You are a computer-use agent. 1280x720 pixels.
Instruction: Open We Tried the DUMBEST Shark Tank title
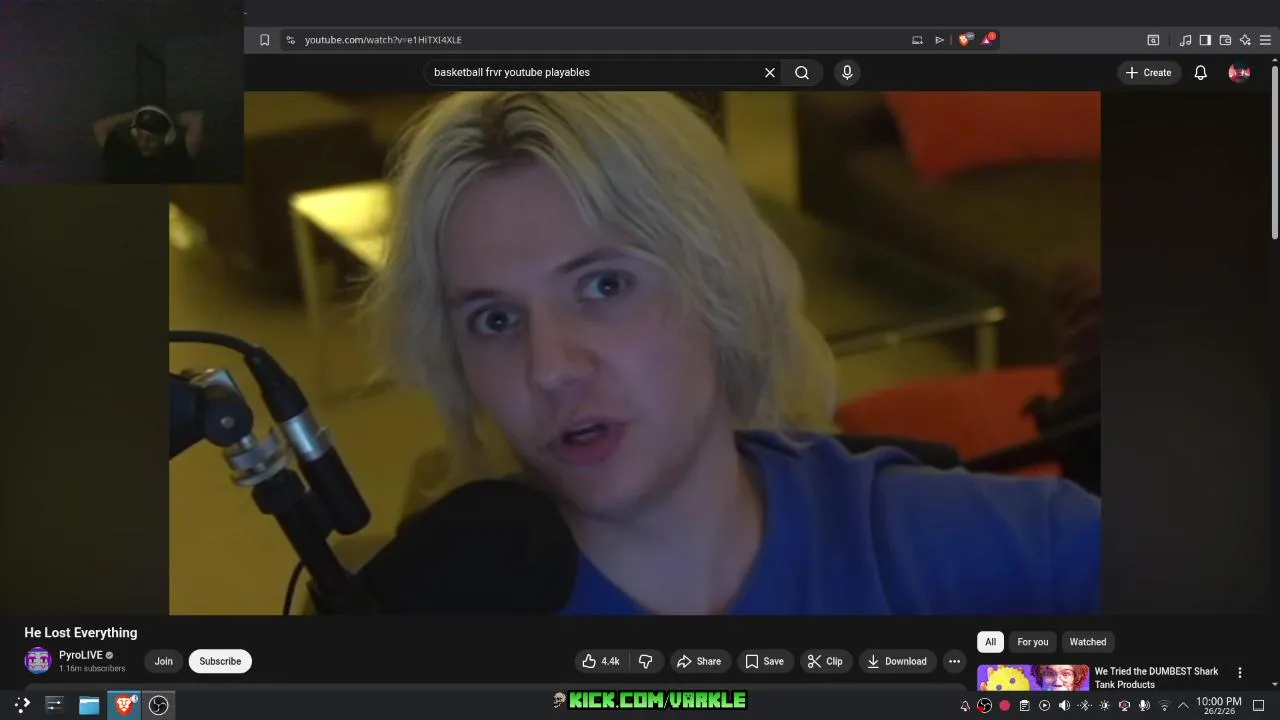tap(1157, 678)
